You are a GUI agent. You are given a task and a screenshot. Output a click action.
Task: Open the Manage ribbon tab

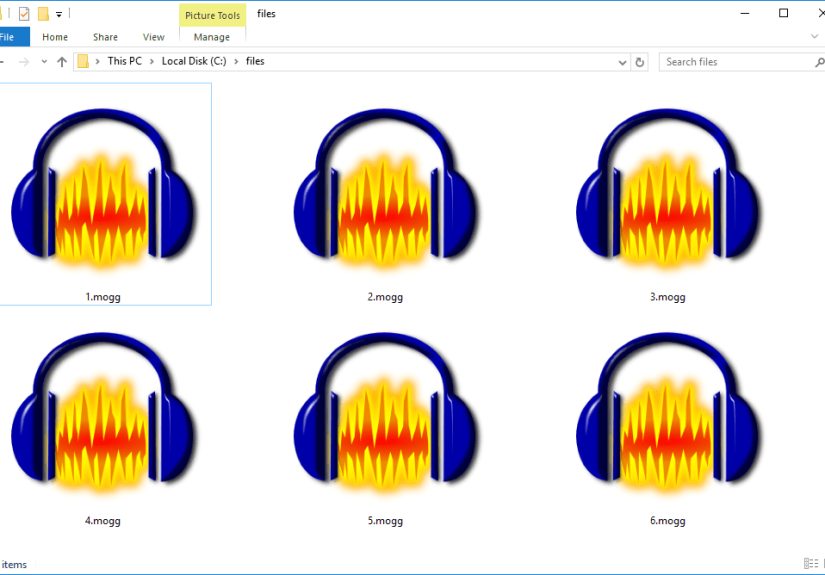(212, 37)
